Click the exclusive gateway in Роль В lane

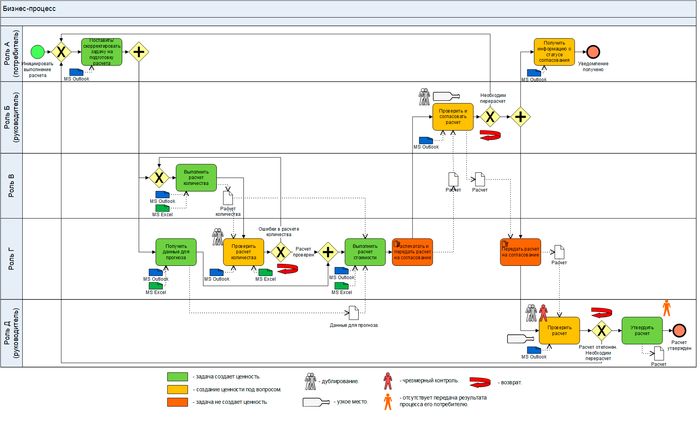click(x=157, y=177)
